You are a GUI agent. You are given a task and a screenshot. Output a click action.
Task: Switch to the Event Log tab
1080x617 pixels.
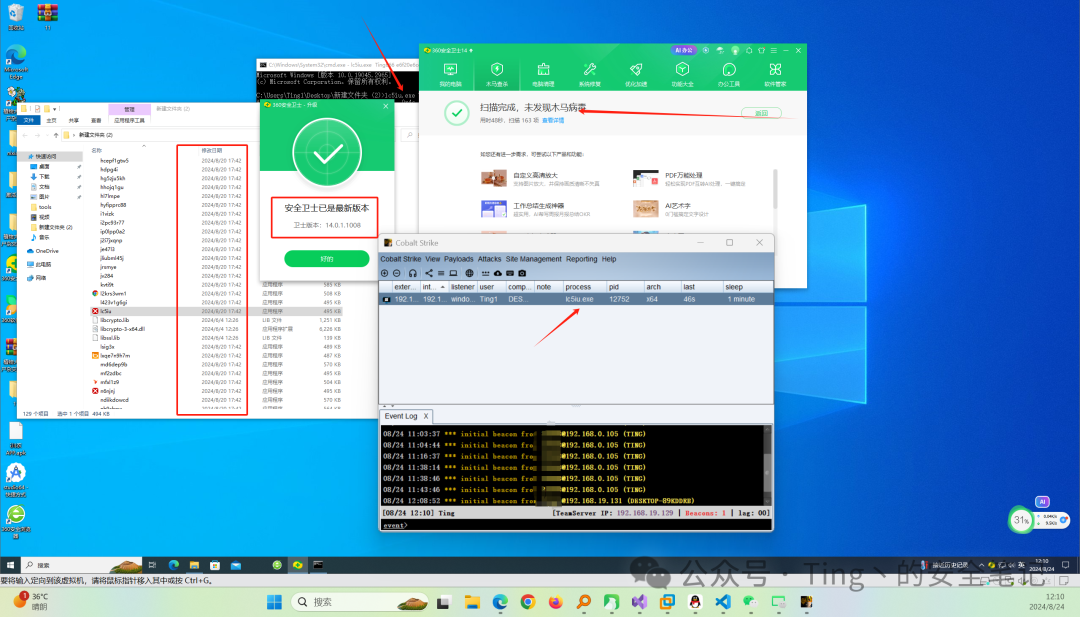(401, 416)
